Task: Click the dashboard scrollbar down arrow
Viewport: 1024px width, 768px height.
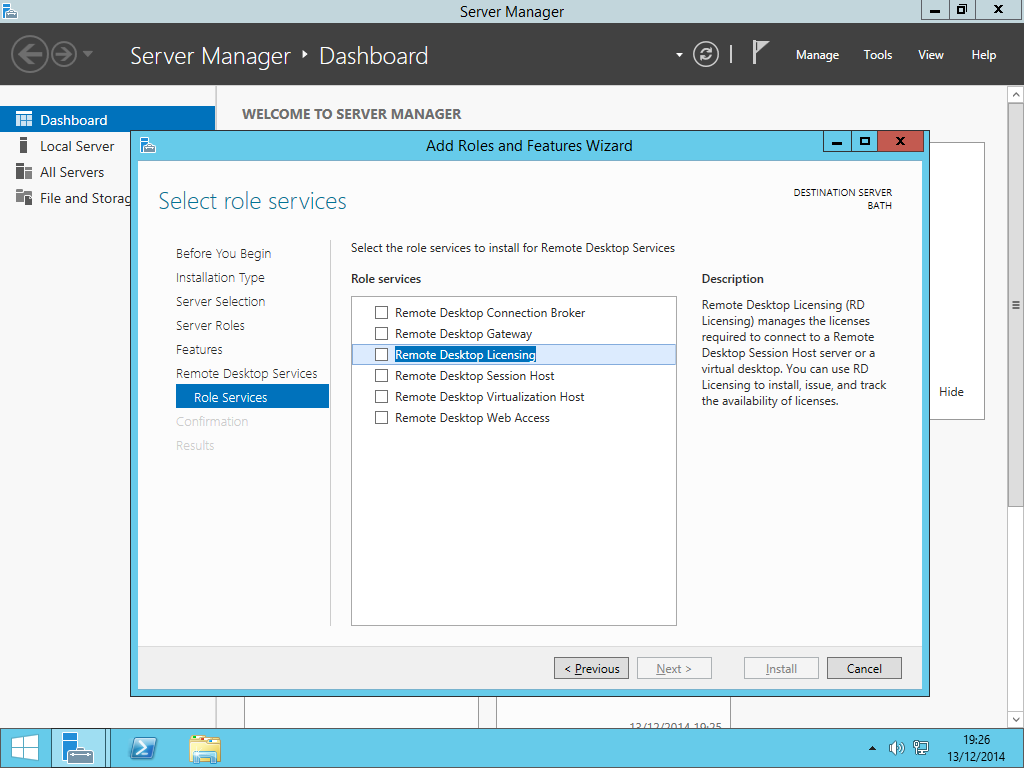Action: click(1016, 720)
